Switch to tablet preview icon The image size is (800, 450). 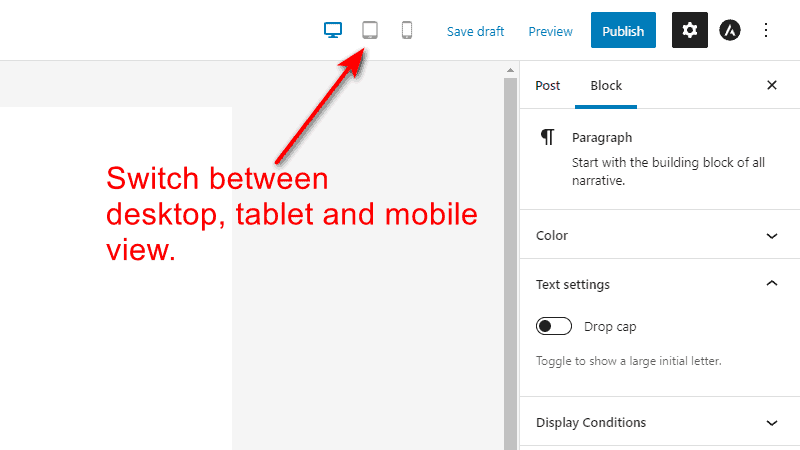370,30
